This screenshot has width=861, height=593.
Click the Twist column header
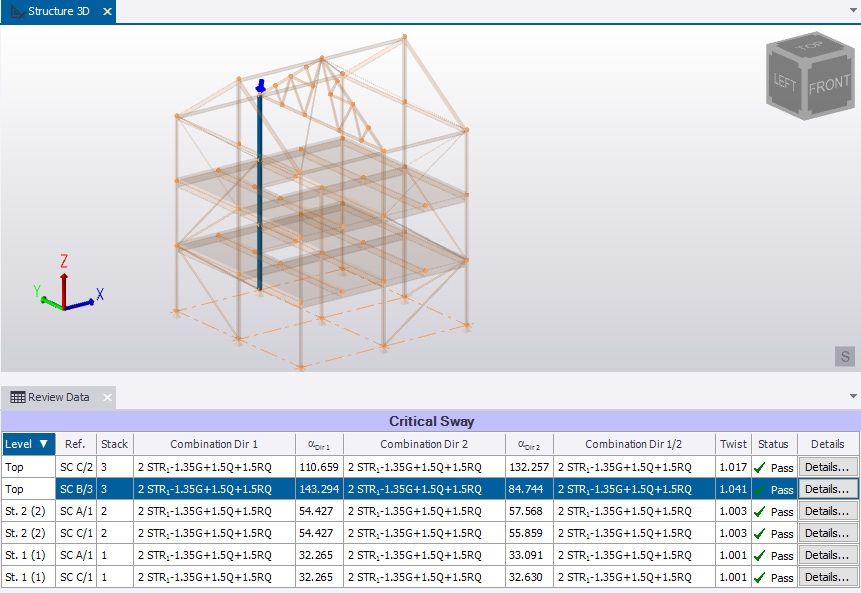[731, 444]
